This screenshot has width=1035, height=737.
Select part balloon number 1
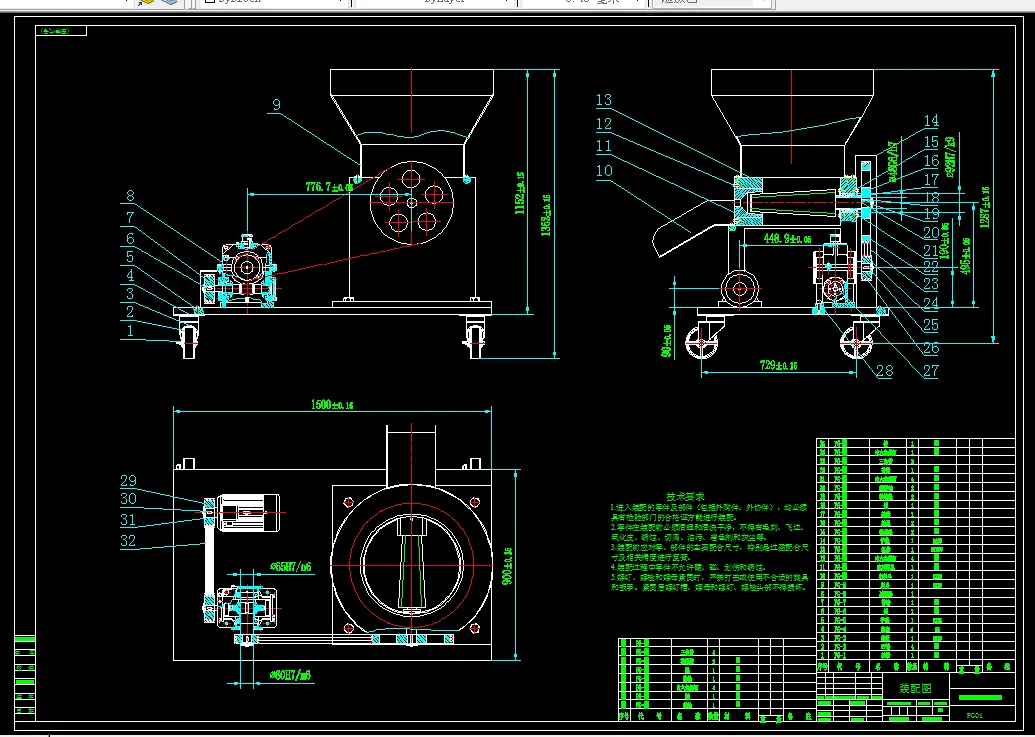[130, 331]
